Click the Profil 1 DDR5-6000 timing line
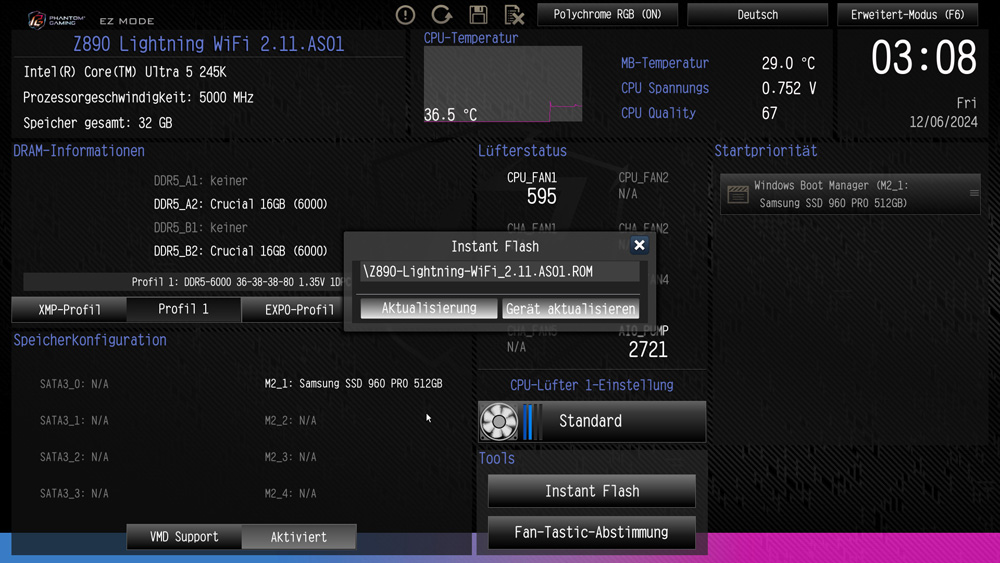 pos(183,282)
